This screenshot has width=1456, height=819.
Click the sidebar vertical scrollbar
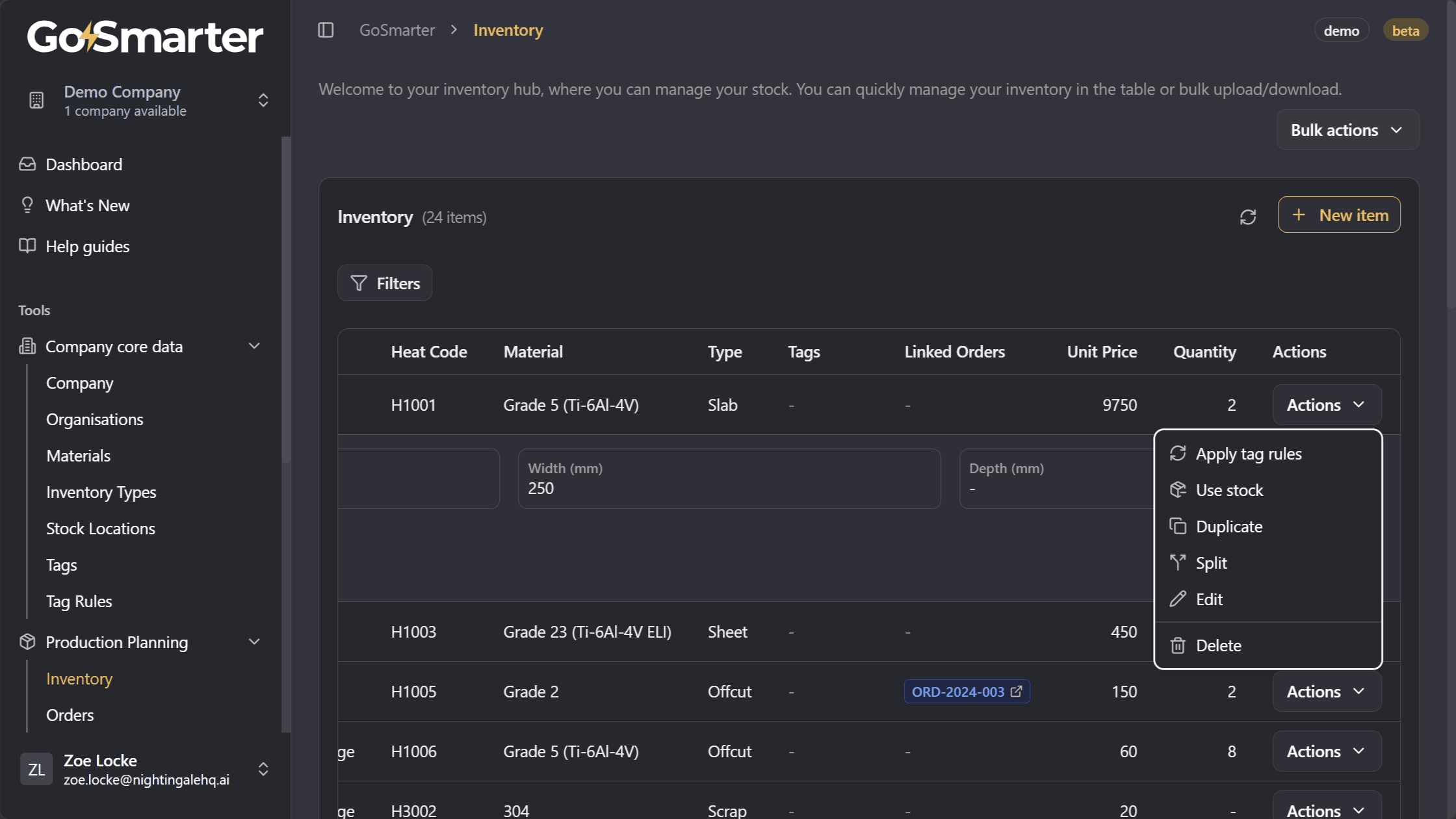coord(285,299)
